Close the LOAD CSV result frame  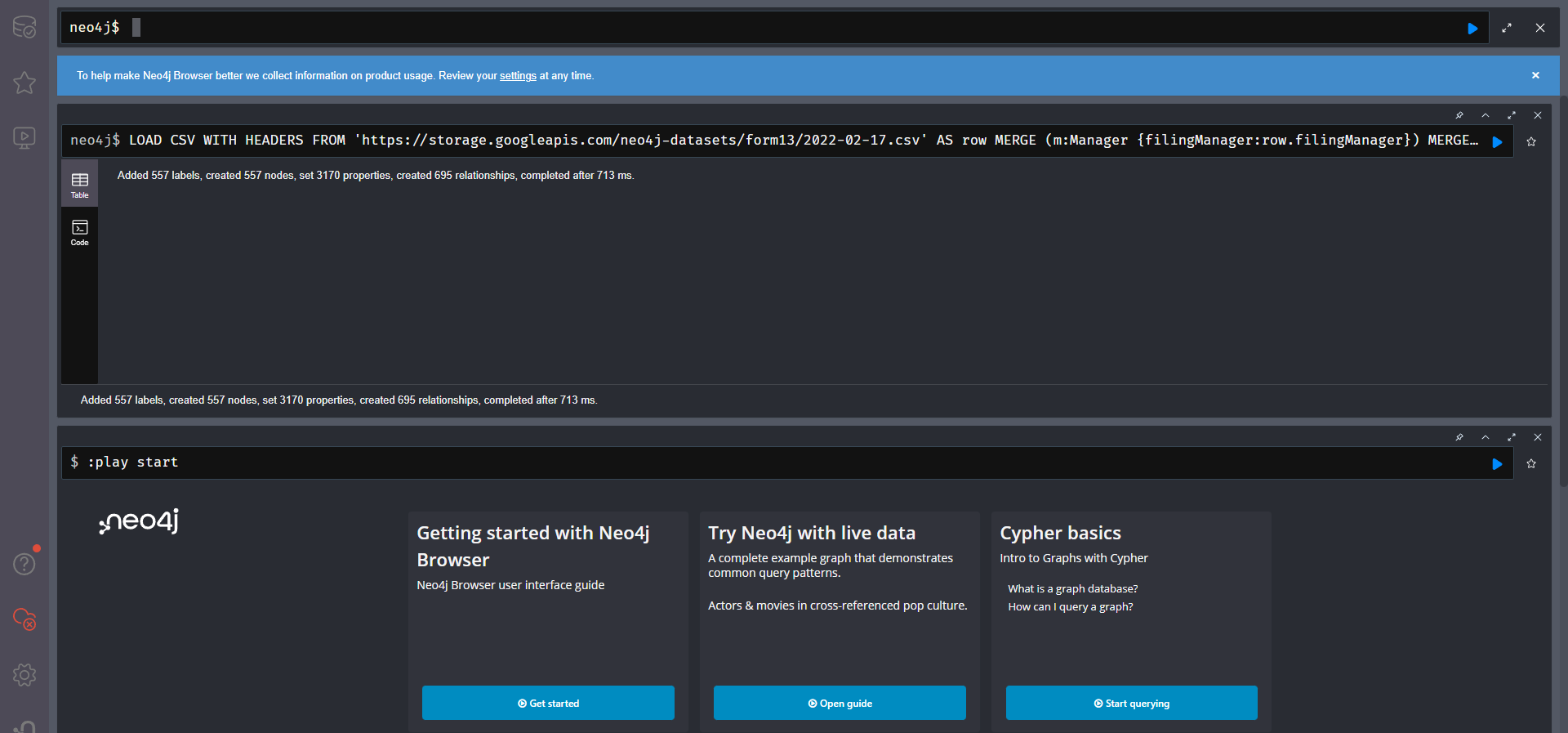coord(1538,115)
